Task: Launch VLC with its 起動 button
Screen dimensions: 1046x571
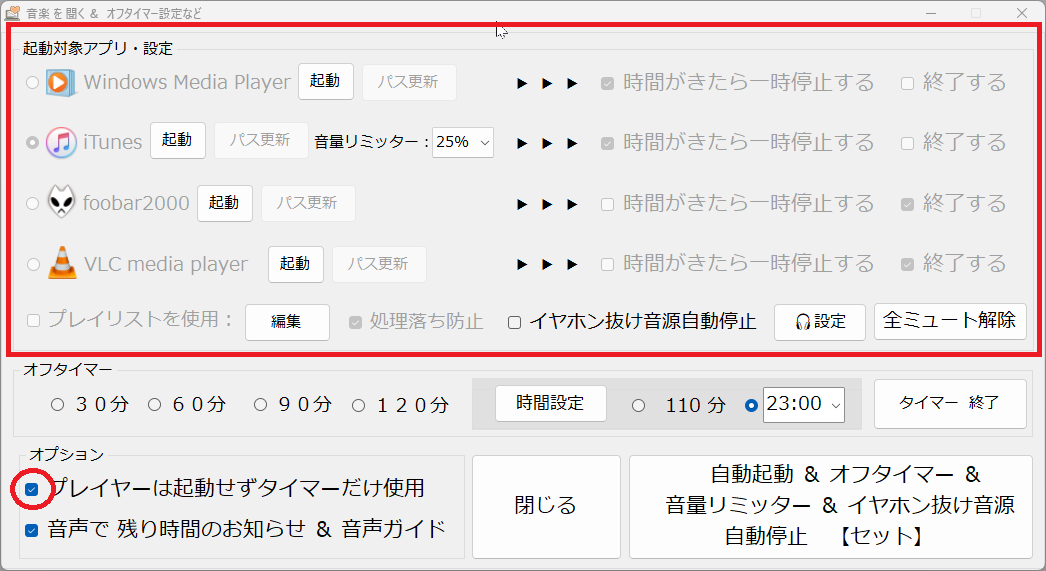Action: (x=296, y=264)
